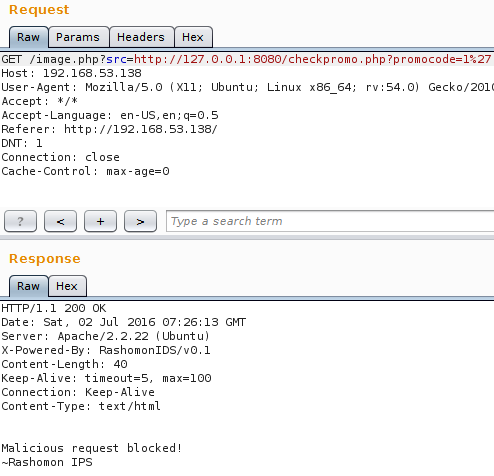Screen dimensions: 494x476
Task: Switch to Request Hex tab
Action: [x=193, y=37]
